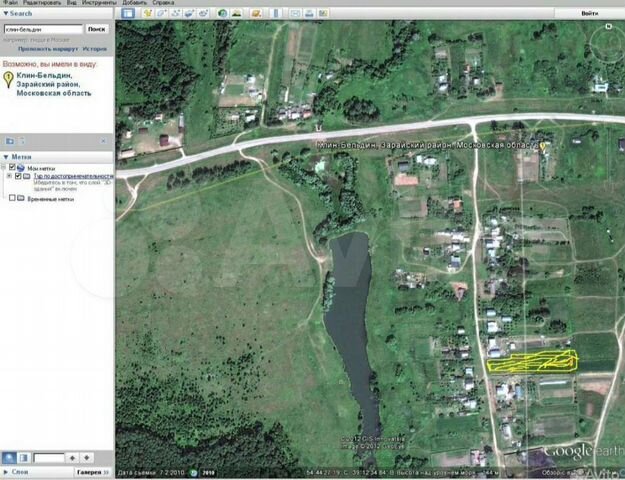Toggle the sightseeing tour checkbox
625x480 pixels.
click(18, 176)
